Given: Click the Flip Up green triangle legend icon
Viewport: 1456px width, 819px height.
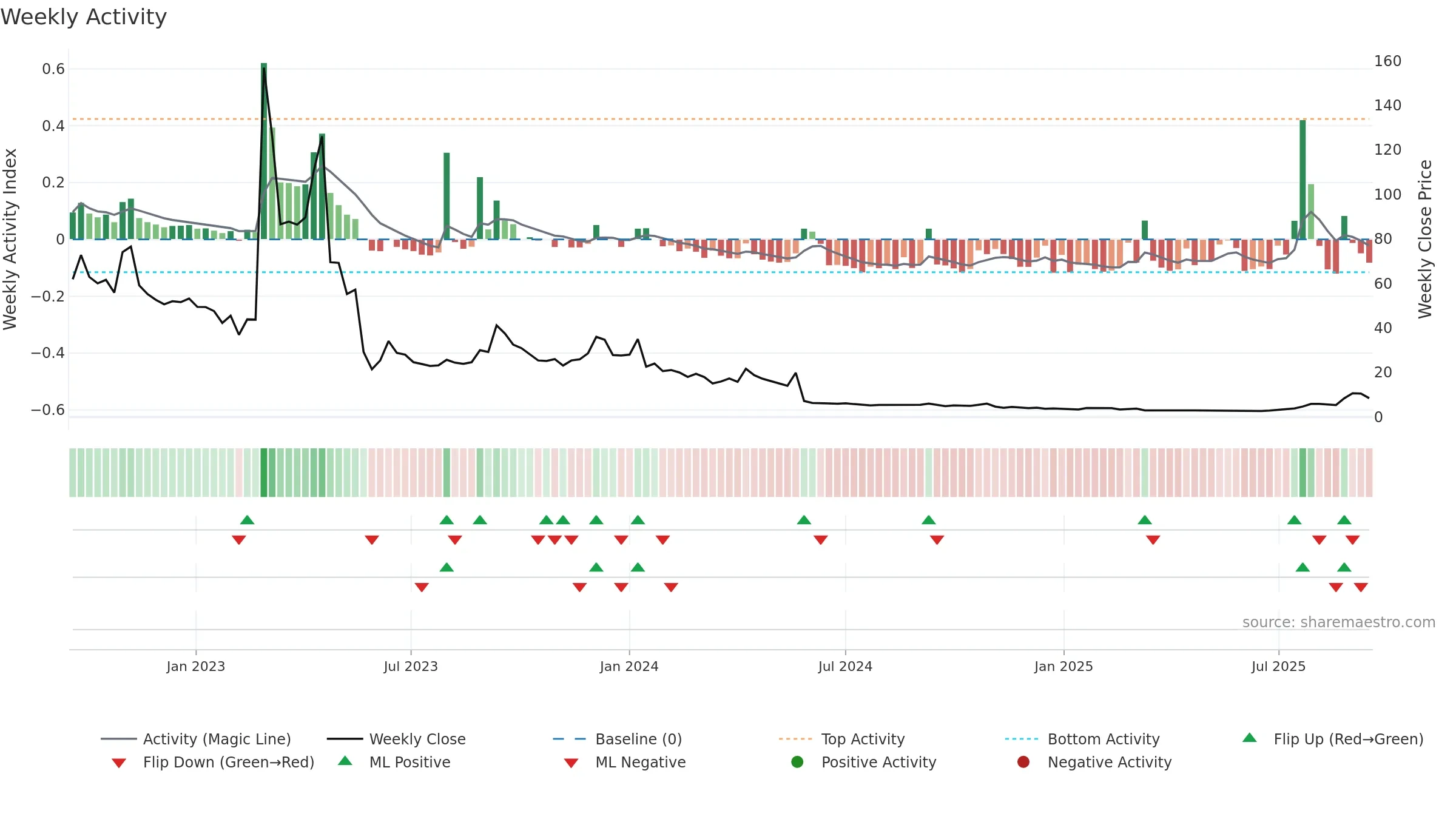Looking at the screenshot, I should click(x=1250, y=738).
